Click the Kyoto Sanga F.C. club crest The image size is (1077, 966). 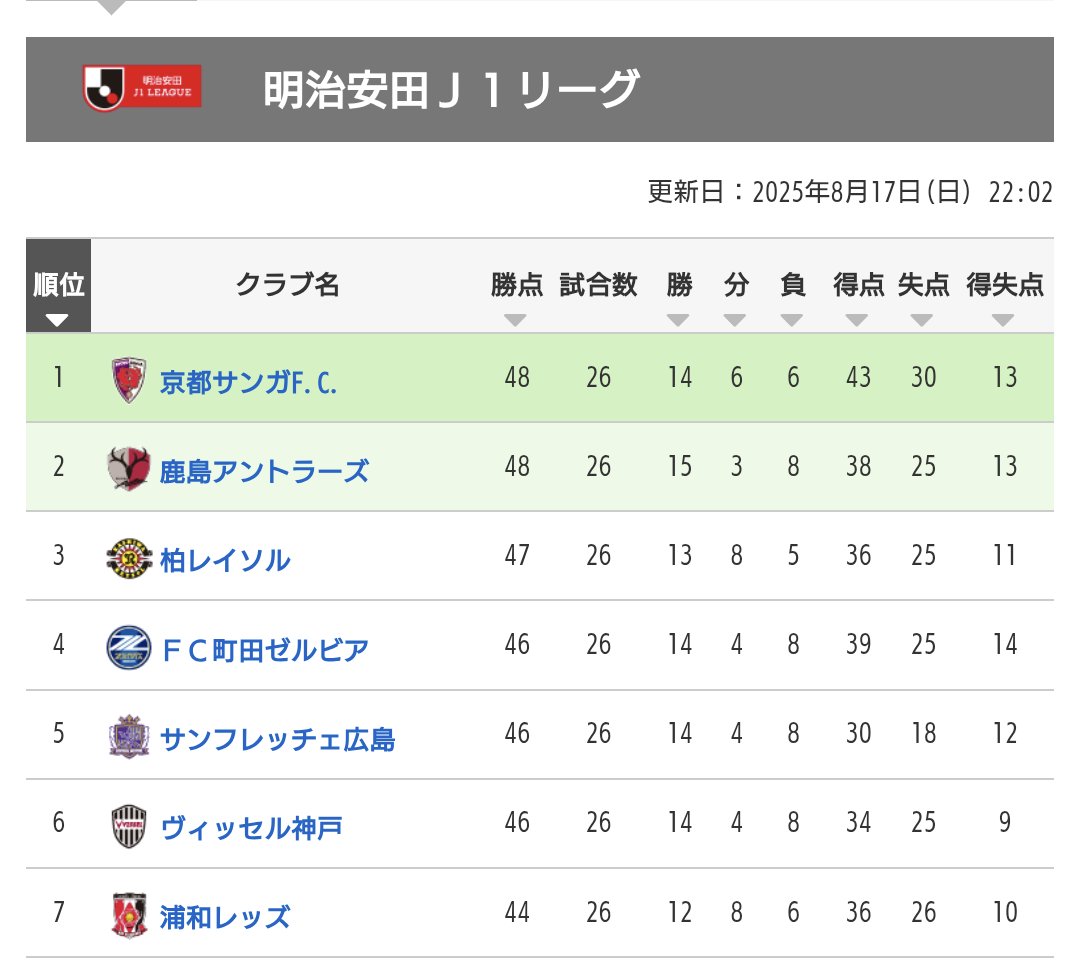[x=128, y=380]
